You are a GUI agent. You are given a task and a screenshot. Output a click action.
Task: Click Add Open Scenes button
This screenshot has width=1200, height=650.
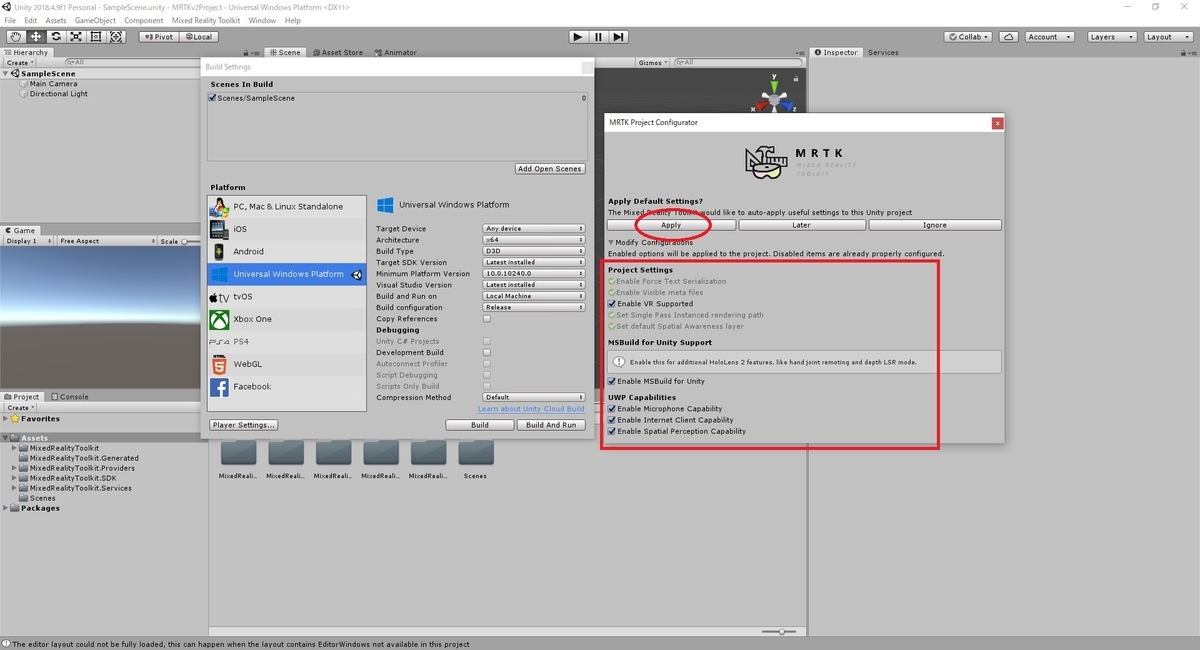[550, 169]
